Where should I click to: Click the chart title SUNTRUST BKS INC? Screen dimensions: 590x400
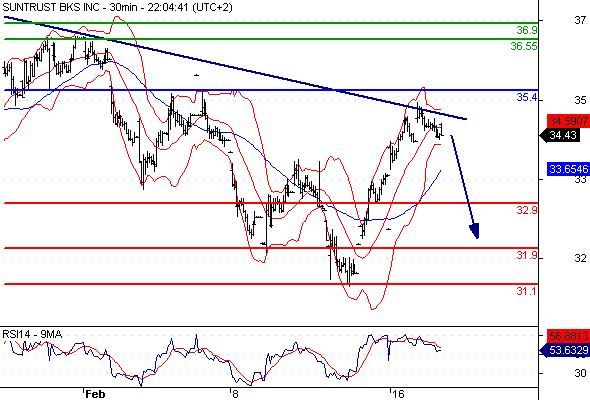[x=52, y=7]
